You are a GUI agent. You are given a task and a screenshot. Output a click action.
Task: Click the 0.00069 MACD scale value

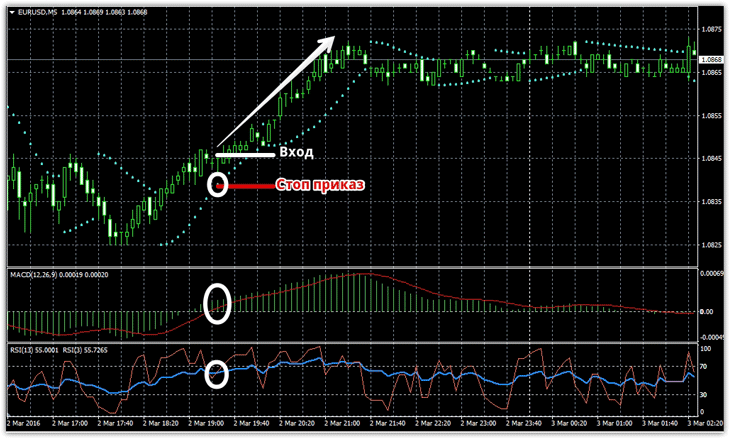click(x=713, y=274)
